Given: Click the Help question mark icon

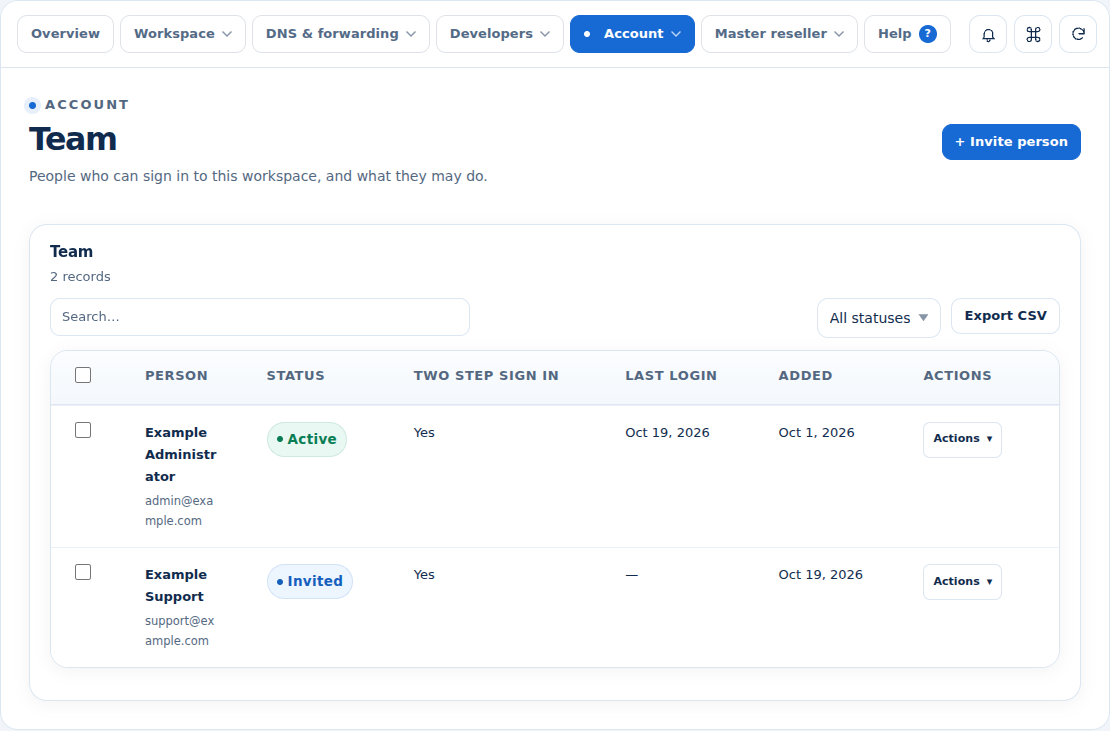Looking at the screenshot, I should pyautogui.click(x=927, y=34).
